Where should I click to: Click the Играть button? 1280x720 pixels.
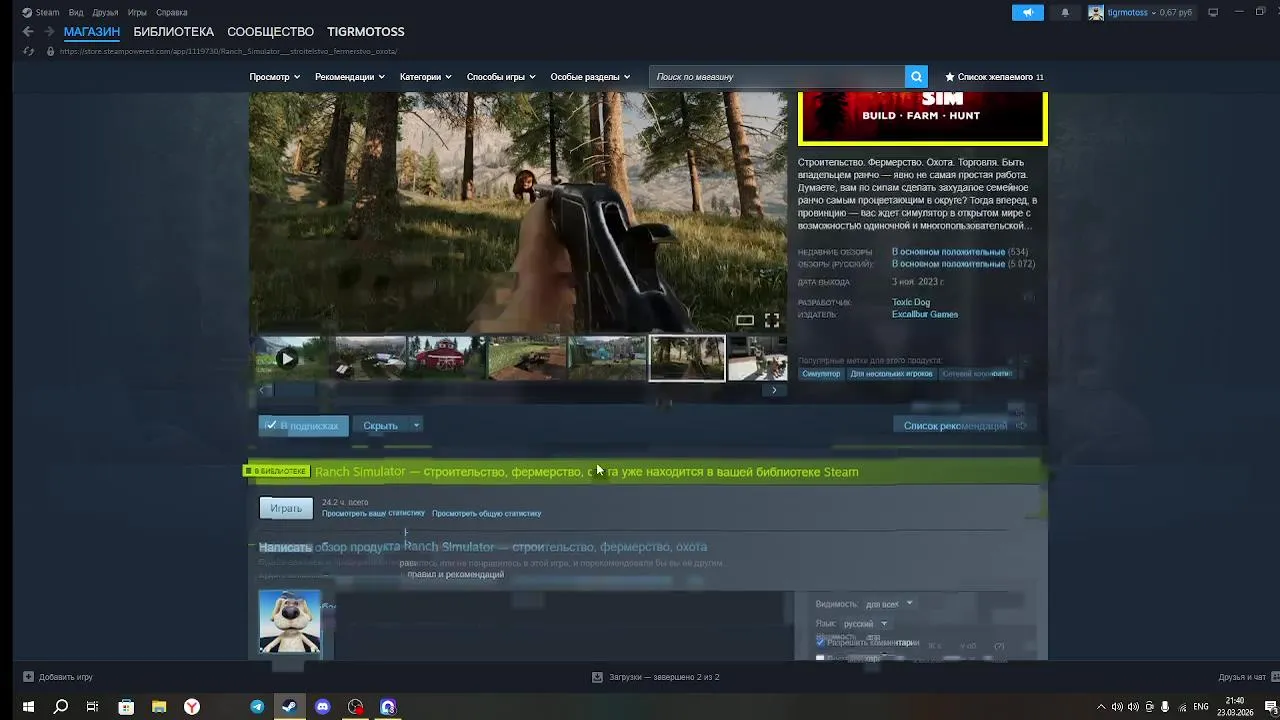click(x=286, y=508)
